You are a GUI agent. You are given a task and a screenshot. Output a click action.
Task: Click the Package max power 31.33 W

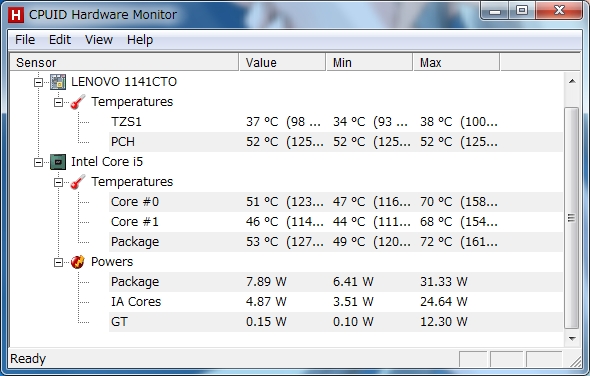click(444, 282)
